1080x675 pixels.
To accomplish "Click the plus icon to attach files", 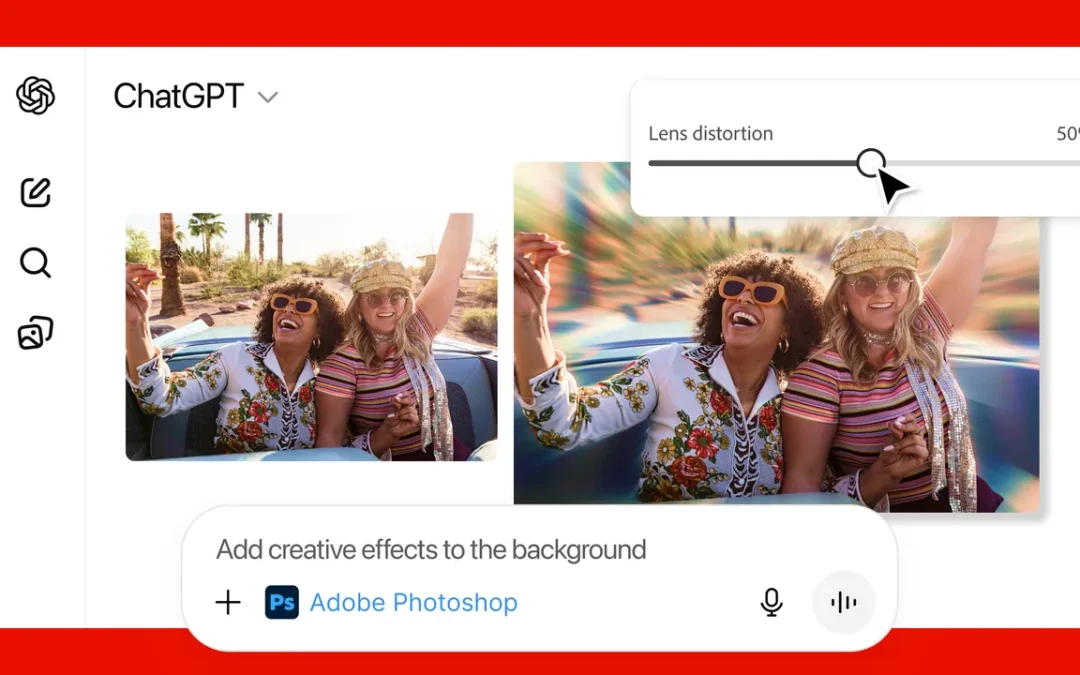I will (227, 602).
